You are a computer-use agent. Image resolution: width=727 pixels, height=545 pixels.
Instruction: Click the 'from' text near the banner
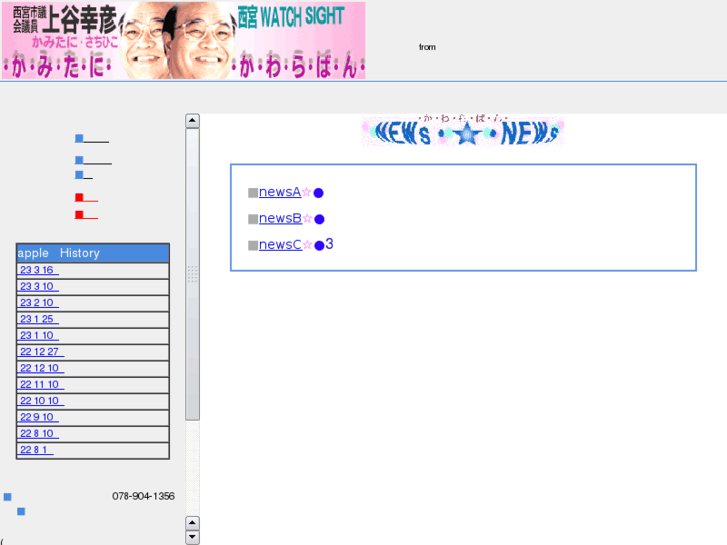pos(427,47)
